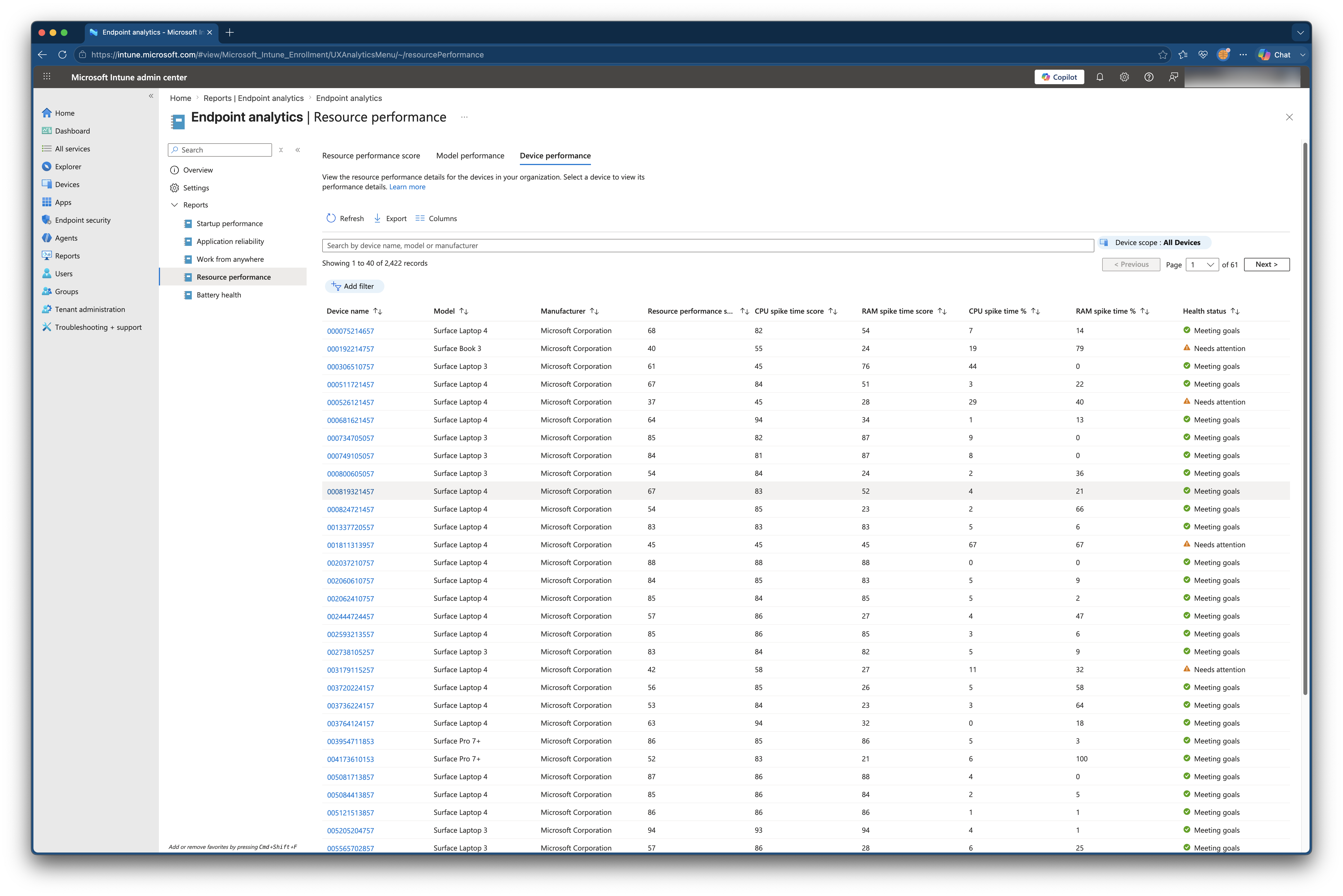1343x896 pixels.
Task: Sort by CPU spike time % column
Action: [x=1004, y=311]
